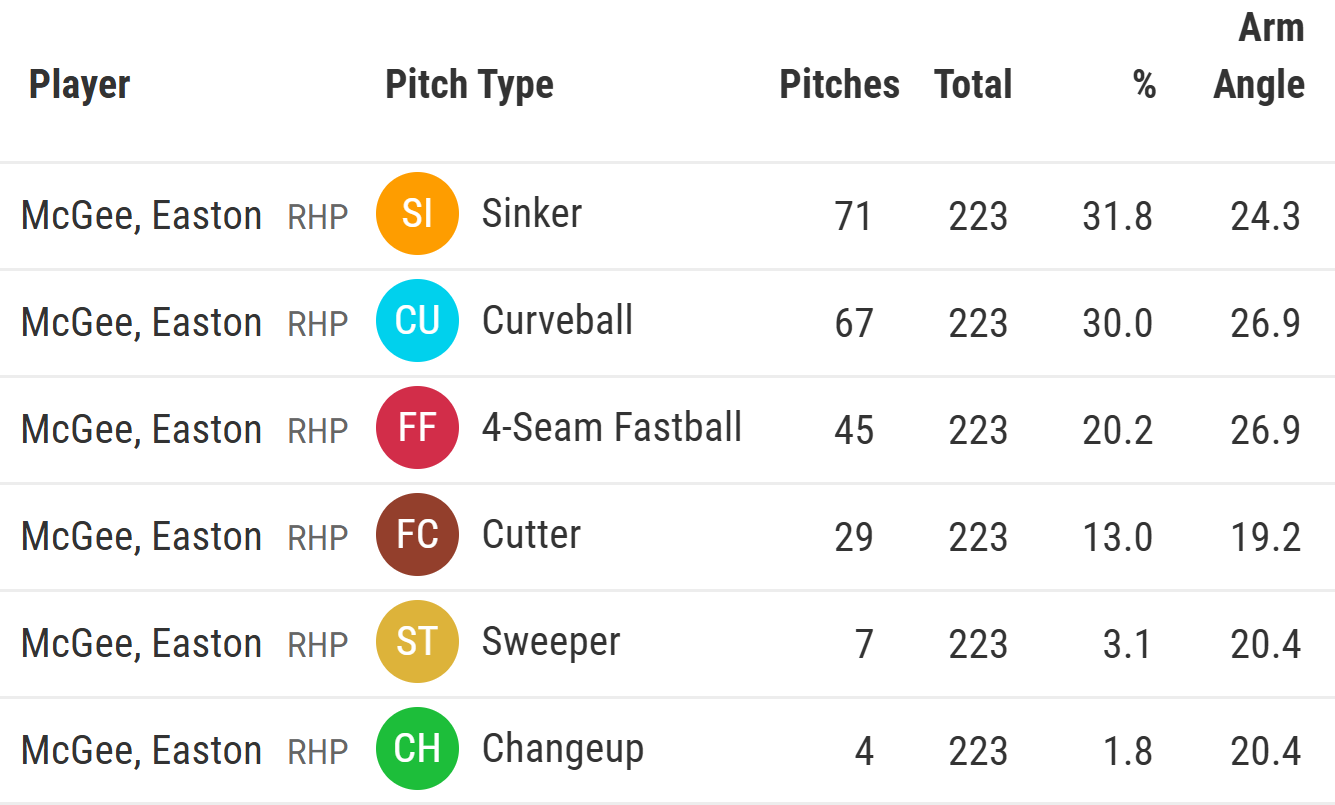Viewport: 1335px width, 805px height.
Task: Click the yellow ST Sweeper icon
Action: [x=417, y=642]
